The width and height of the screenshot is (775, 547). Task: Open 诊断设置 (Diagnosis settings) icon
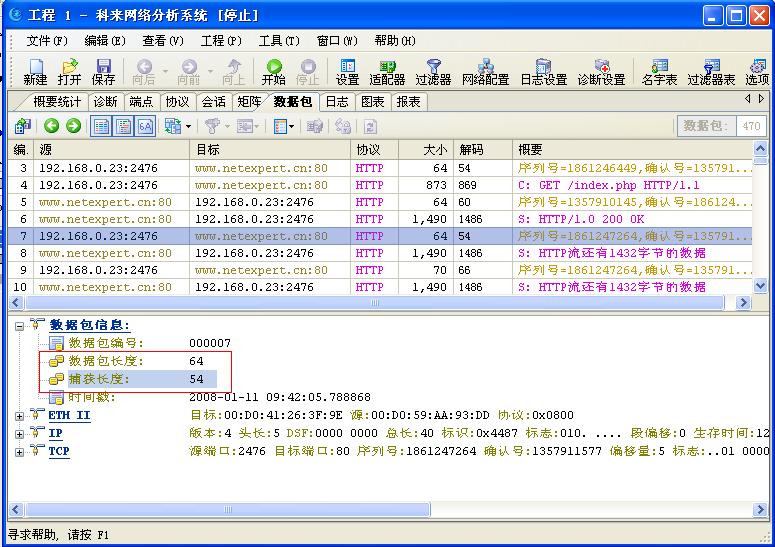point(601,71)
